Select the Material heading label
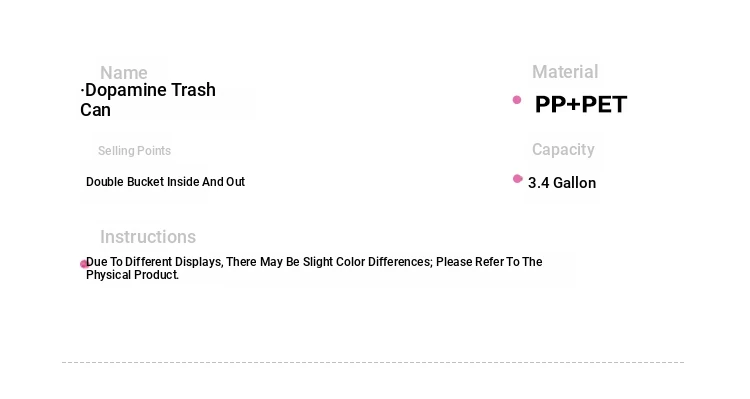Viewport: 750px width, 399px height. click(565, 72)
